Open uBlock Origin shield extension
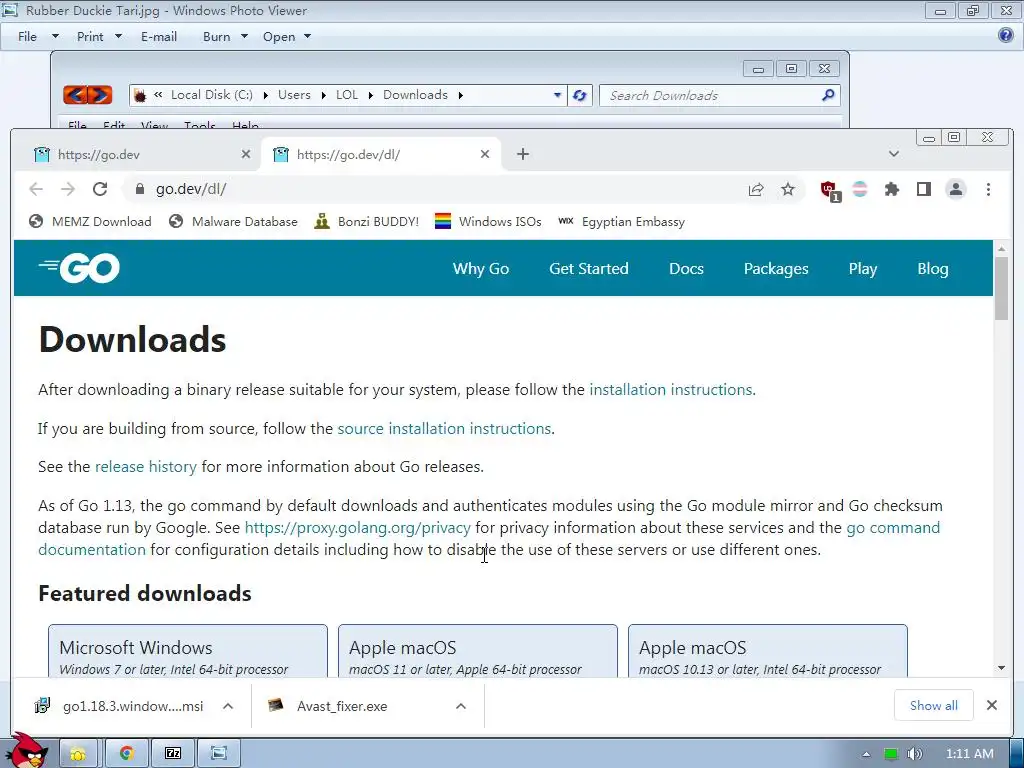Image resolution: width=1024 pixels, height=768 pixels. point(830,191)
